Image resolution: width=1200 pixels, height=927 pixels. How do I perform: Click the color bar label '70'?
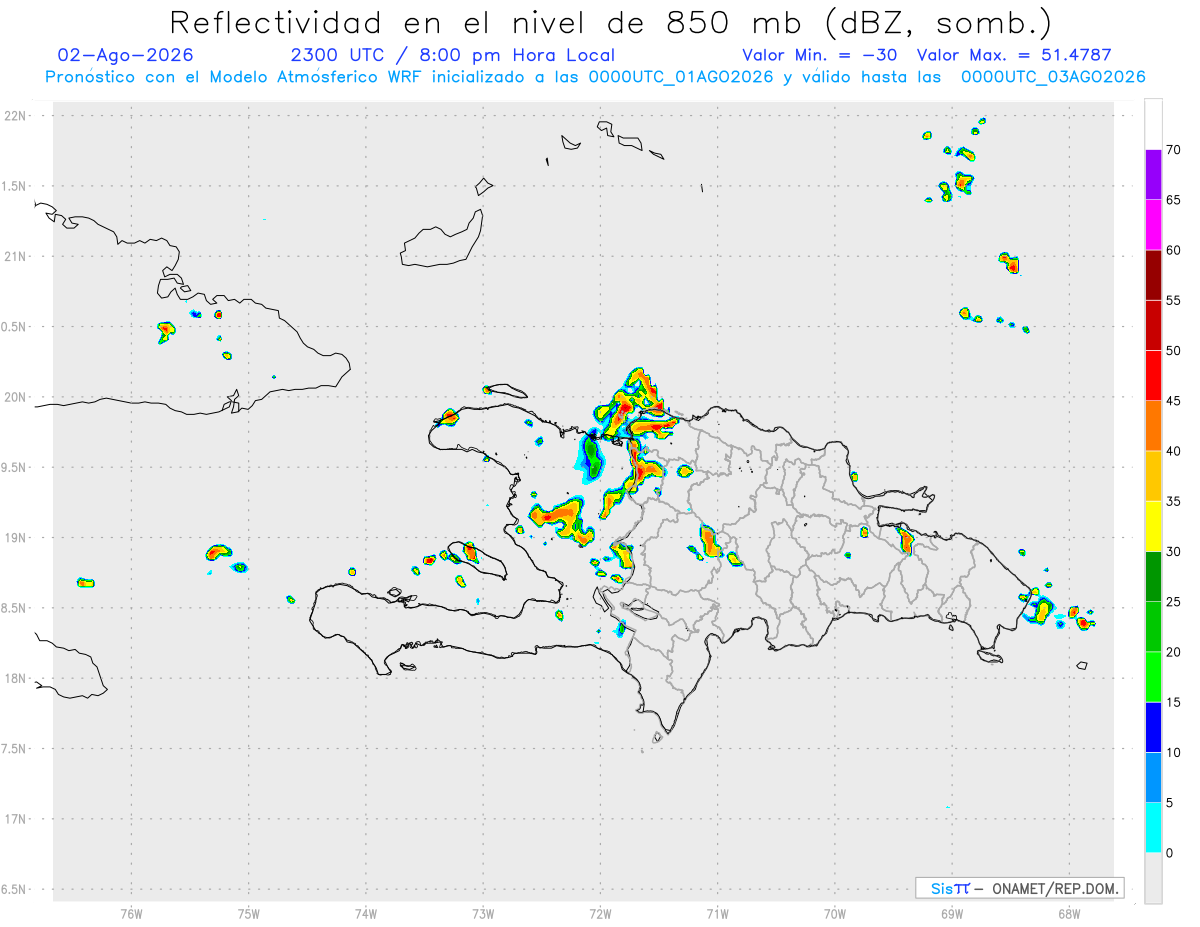[x=1173, y=150]
